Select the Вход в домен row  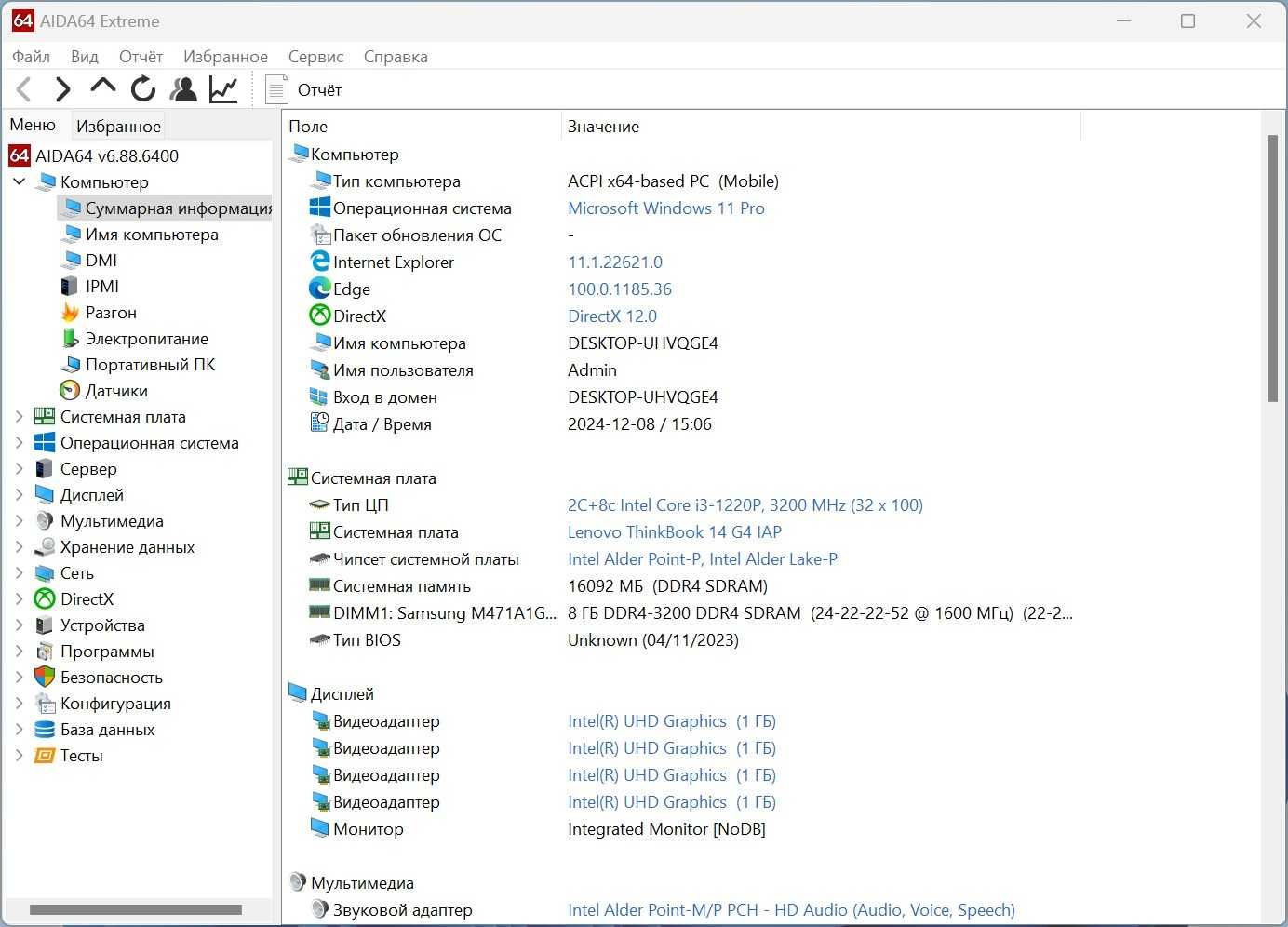(x=512, y=397)
